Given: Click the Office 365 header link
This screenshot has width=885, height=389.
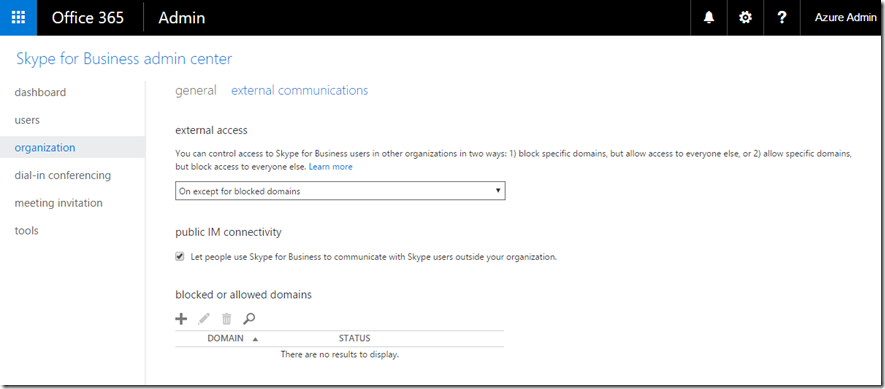Looking at the screenshot, I should pyautogui.click(x=87, y=18).
